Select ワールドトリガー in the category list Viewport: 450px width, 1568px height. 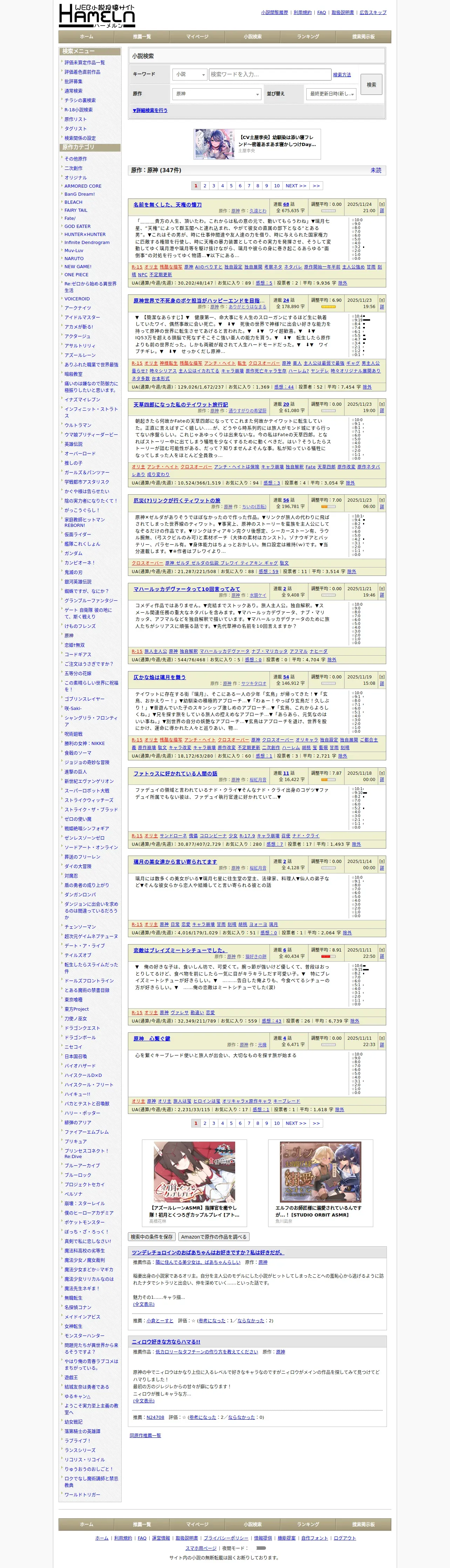(82, 1494)
